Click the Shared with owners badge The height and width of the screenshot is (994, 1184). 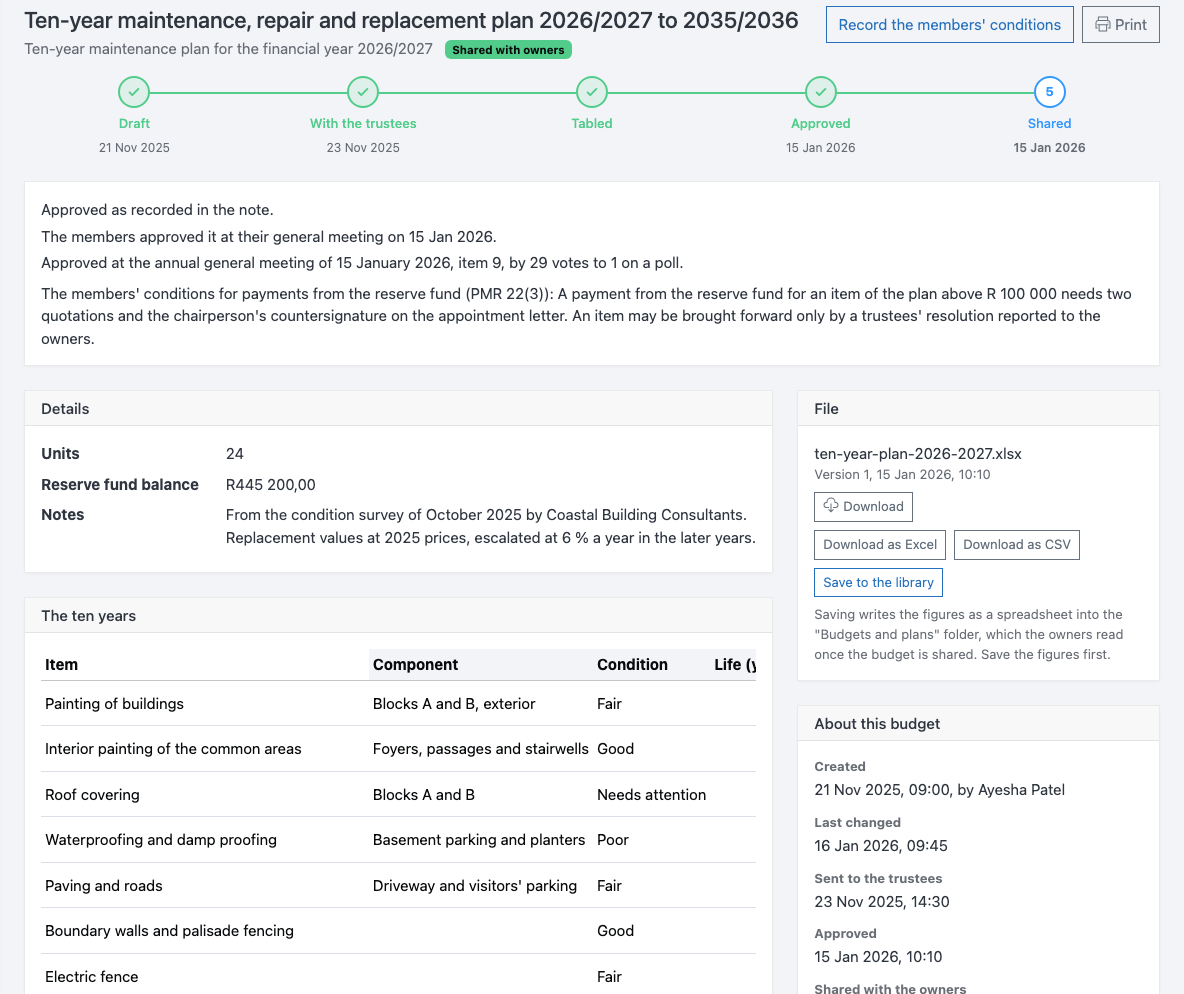508,50
